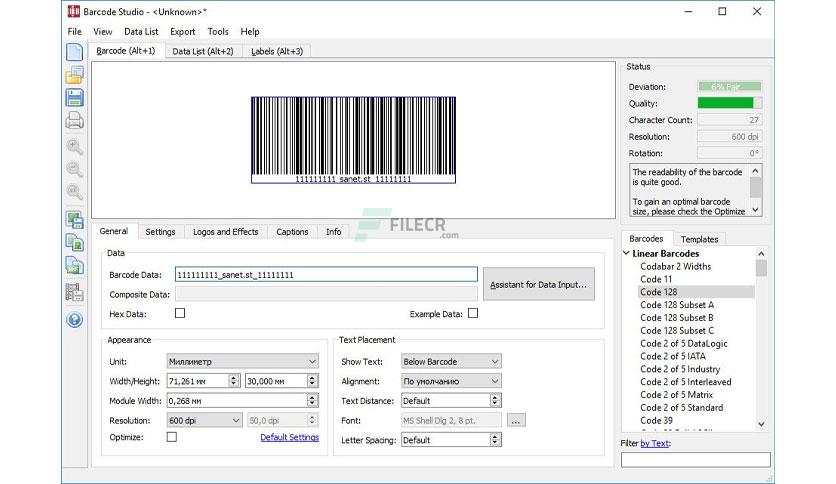Viewport: 836px width, 484px height.
Task: Click Assistant for Data Input button
Action: [x=538, y=284]
